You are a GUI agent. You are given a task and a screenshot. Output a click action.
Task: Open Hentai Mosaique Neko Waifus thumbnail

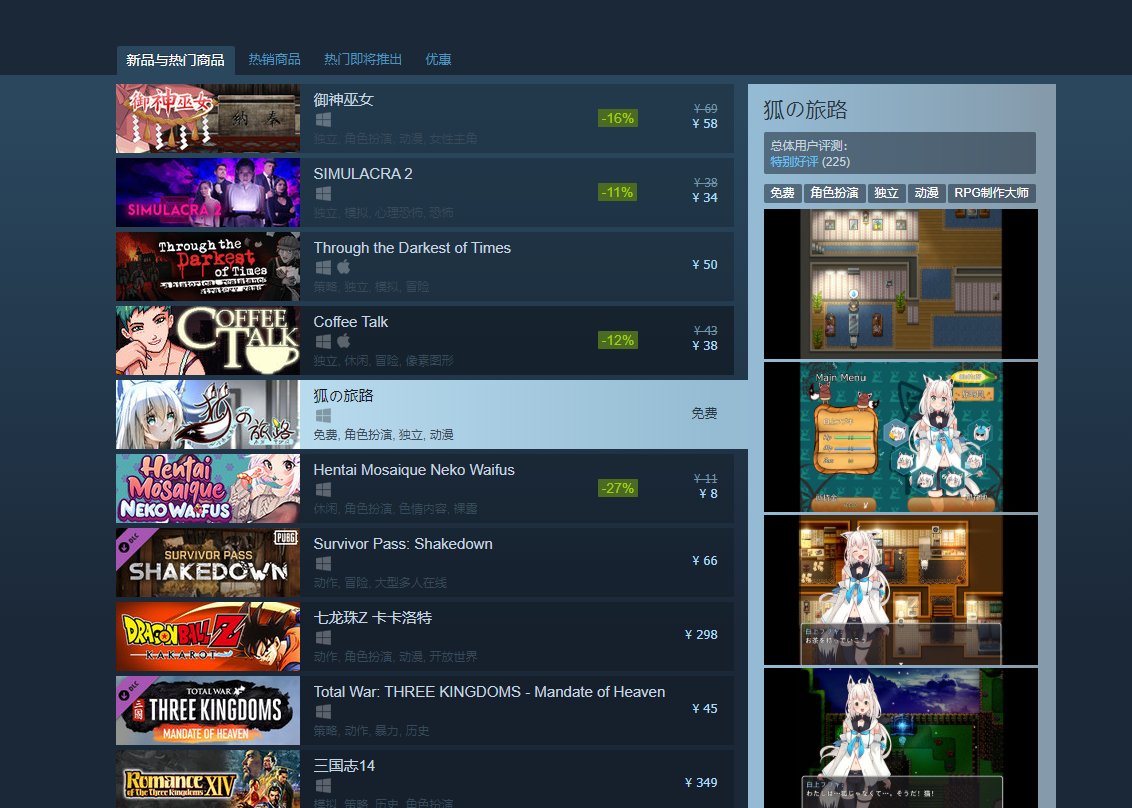[x=208, y=488]
